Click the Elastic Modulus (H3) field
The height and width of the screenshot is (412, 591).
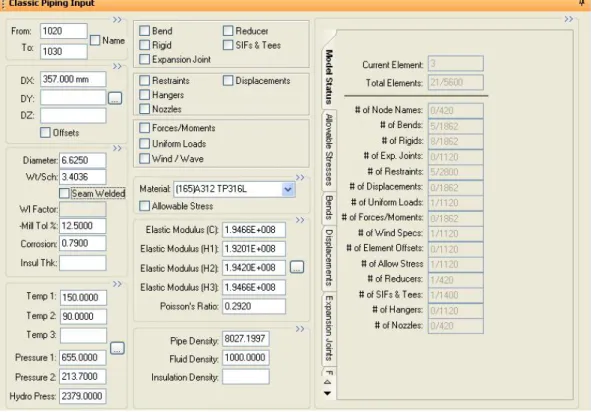(x=254, y=287)
